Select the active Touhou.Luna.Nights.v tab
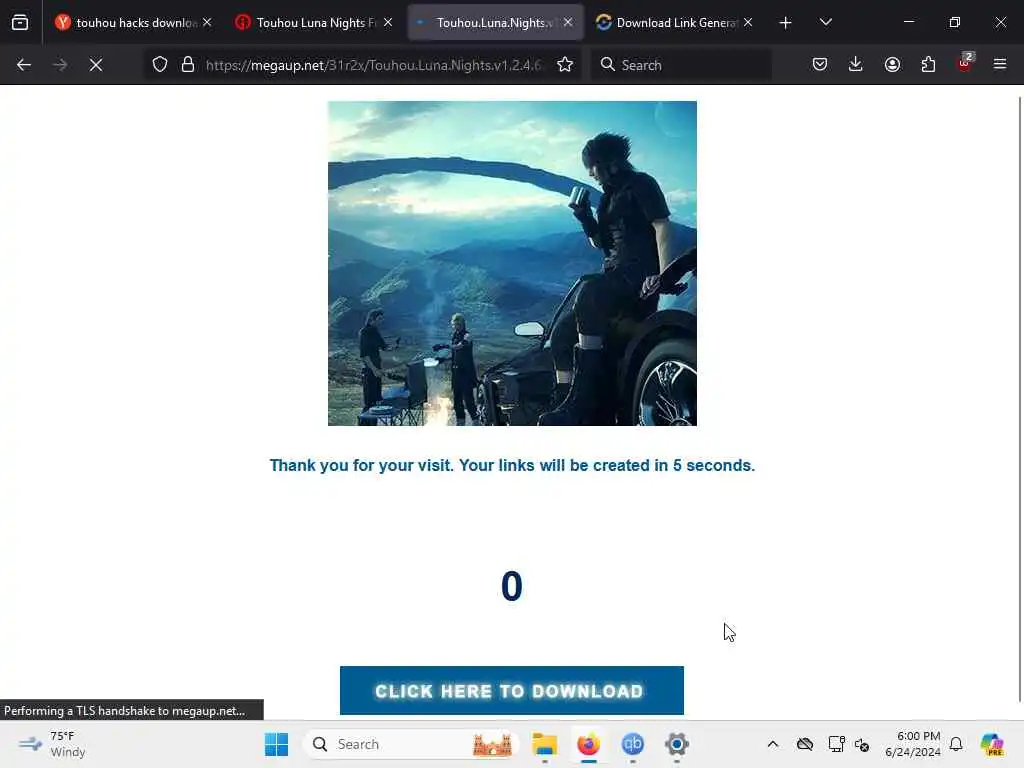 point(495,23)
